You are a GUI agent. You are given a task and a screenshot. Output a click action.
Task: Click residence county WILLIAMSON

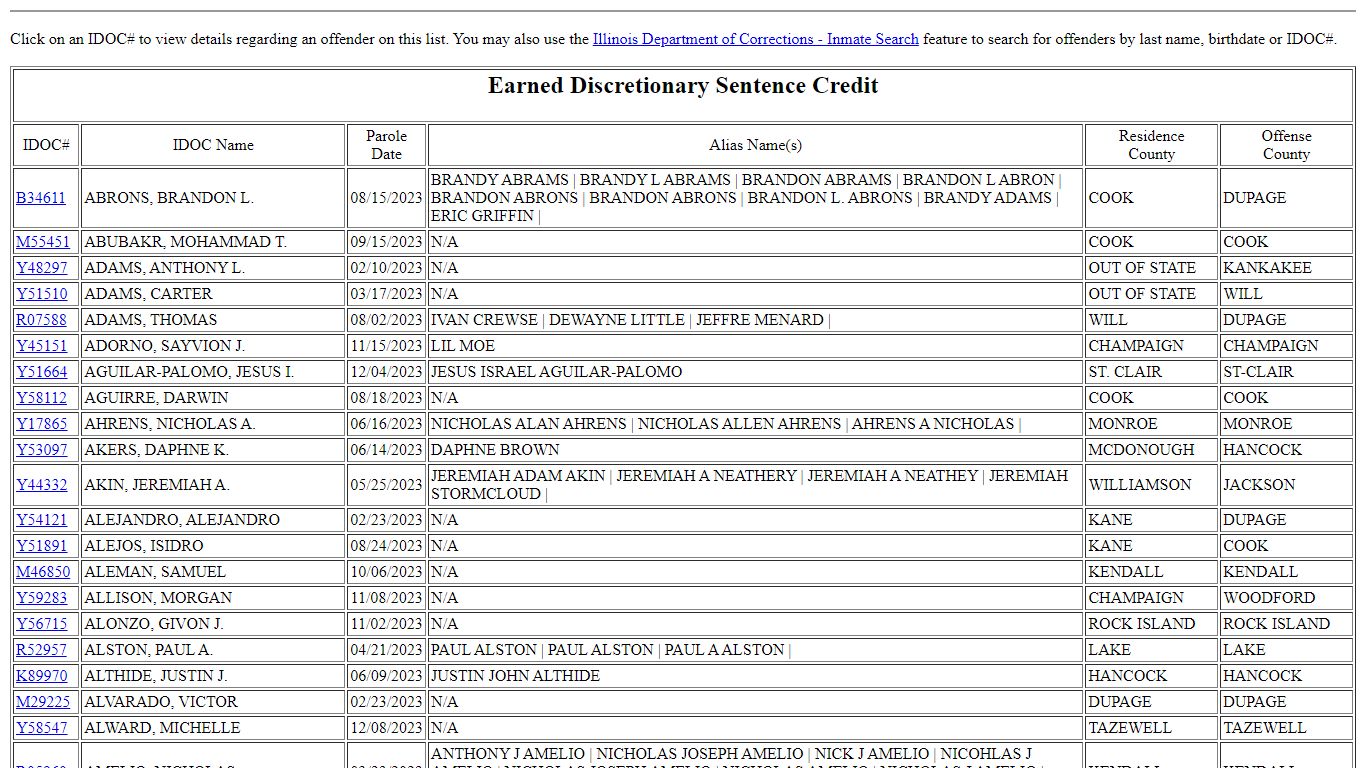pos(1140,485)
